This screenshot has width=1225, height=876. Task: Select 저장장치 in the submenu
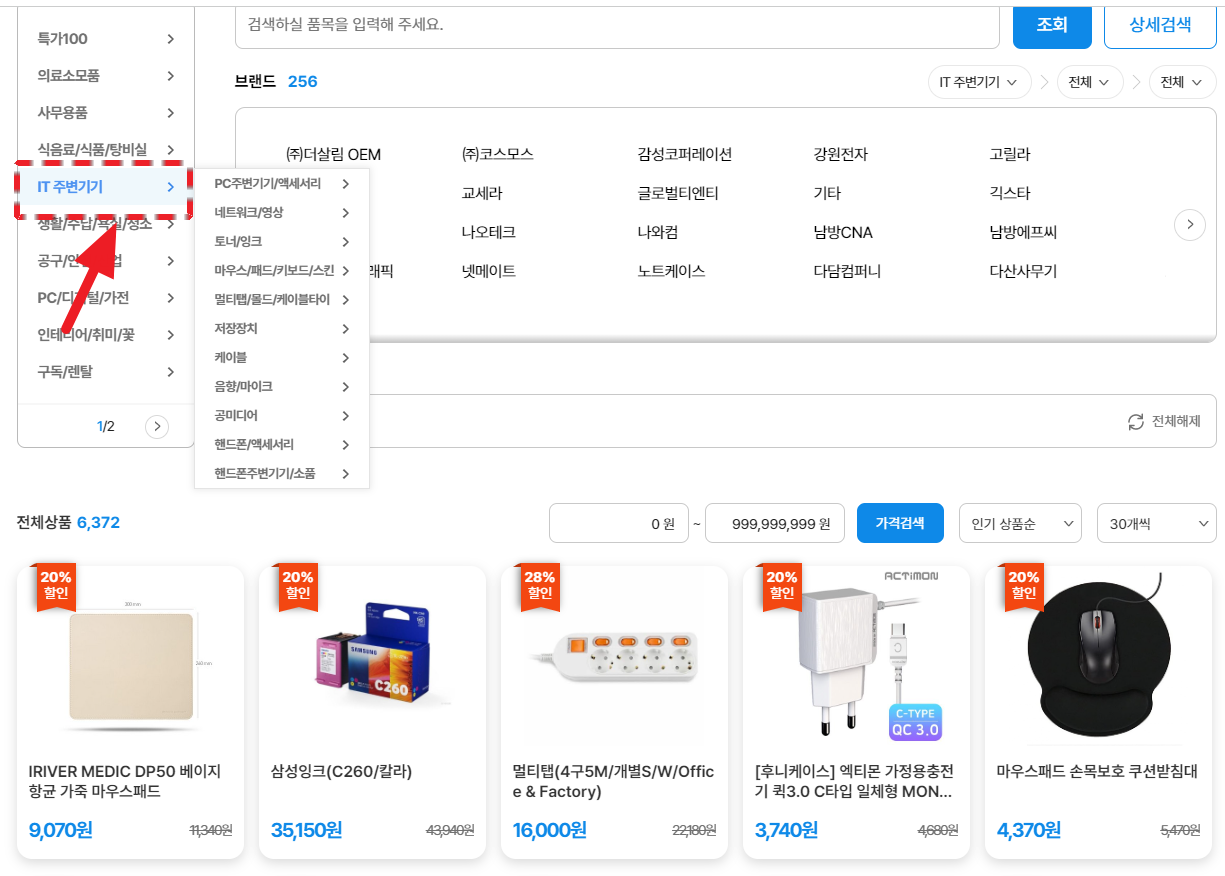[x=236, y=329]
